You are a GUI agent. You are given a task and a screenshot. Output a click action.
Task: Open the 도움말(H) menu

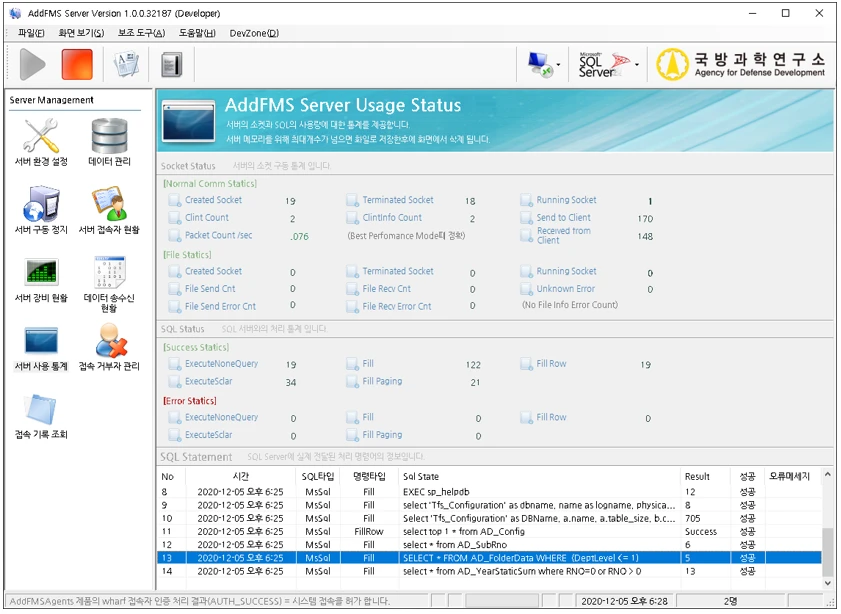click(x=197, y=33)
